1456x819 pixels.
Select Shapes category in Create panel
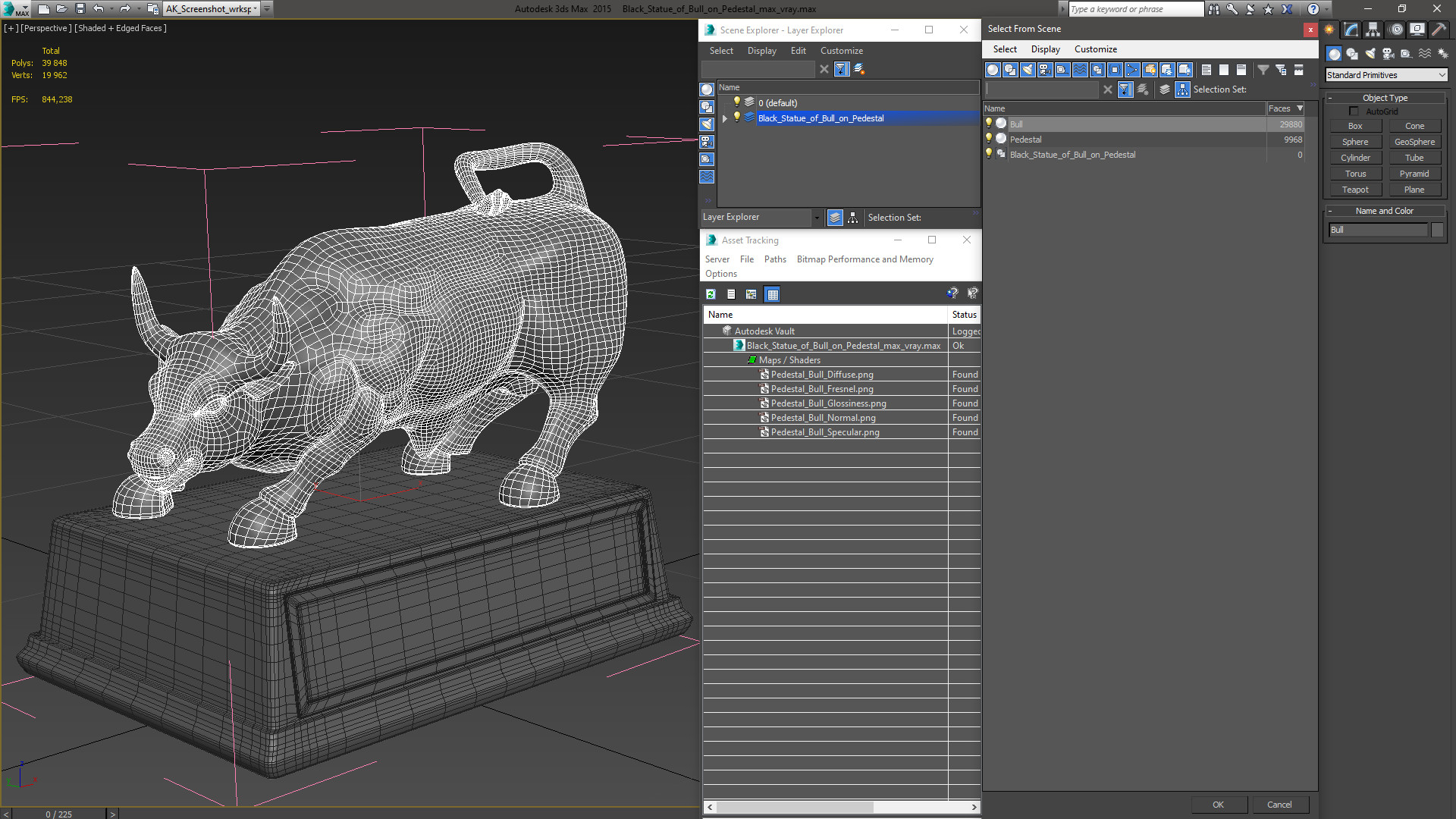tap(1352, 54)
